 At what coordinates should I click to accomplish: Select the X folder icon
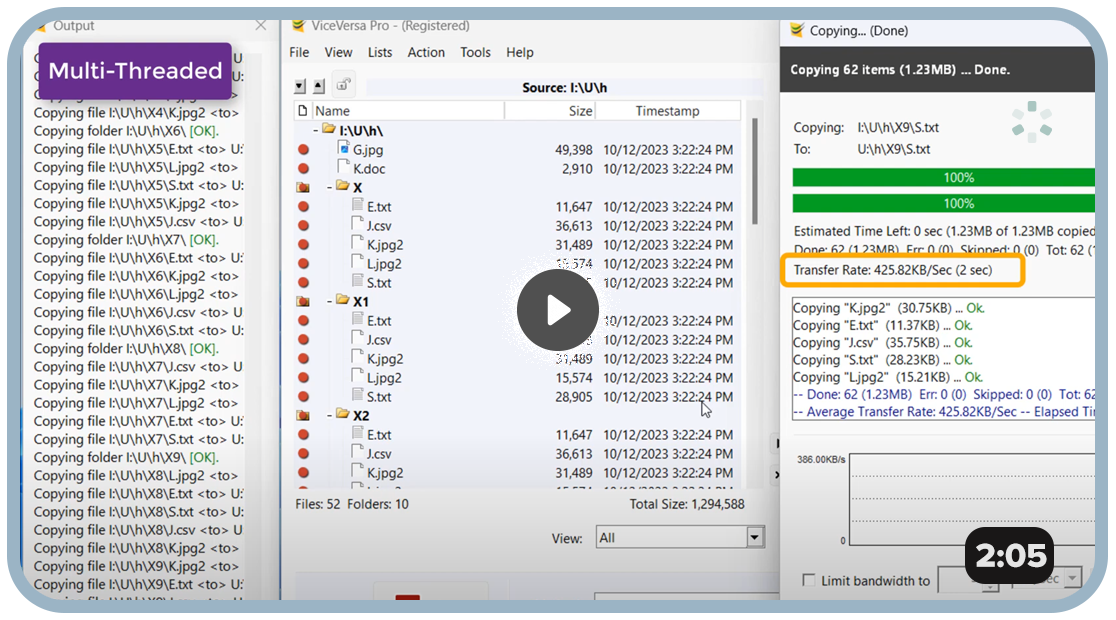(x=342, y=186)
